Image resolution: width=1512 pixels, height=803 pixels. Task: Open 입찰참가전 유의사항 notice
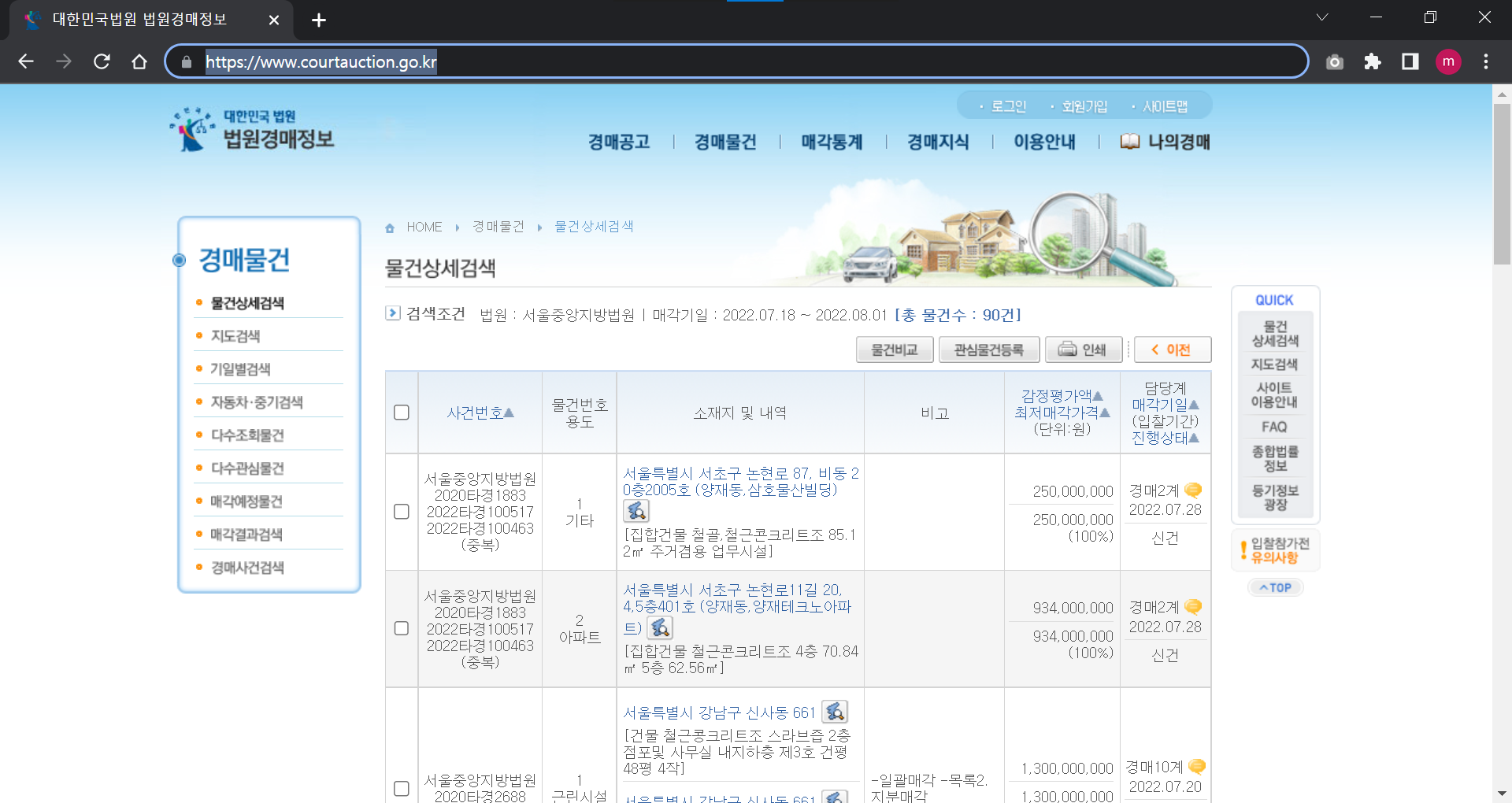pos(1275,550)
